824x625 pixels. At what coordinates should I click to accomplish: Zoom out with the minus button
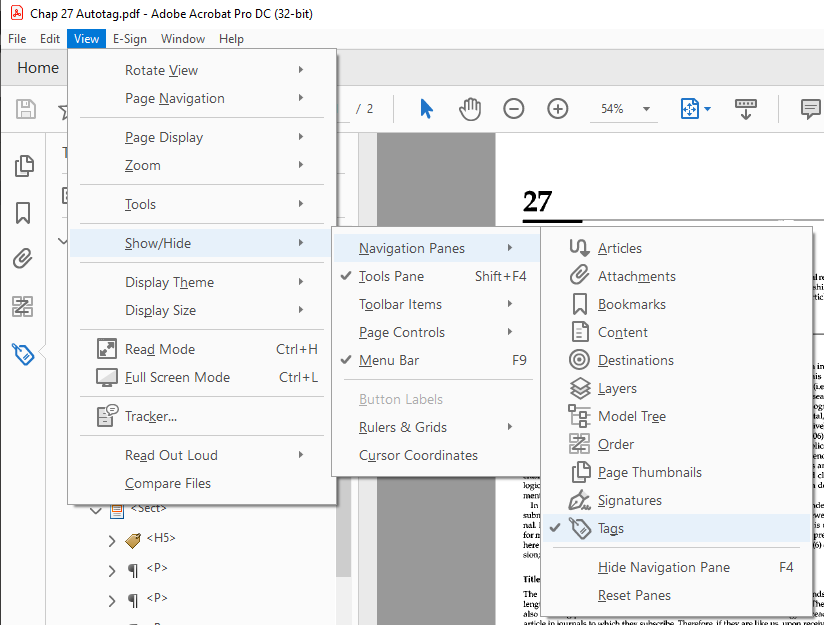[x=513, y=109]
